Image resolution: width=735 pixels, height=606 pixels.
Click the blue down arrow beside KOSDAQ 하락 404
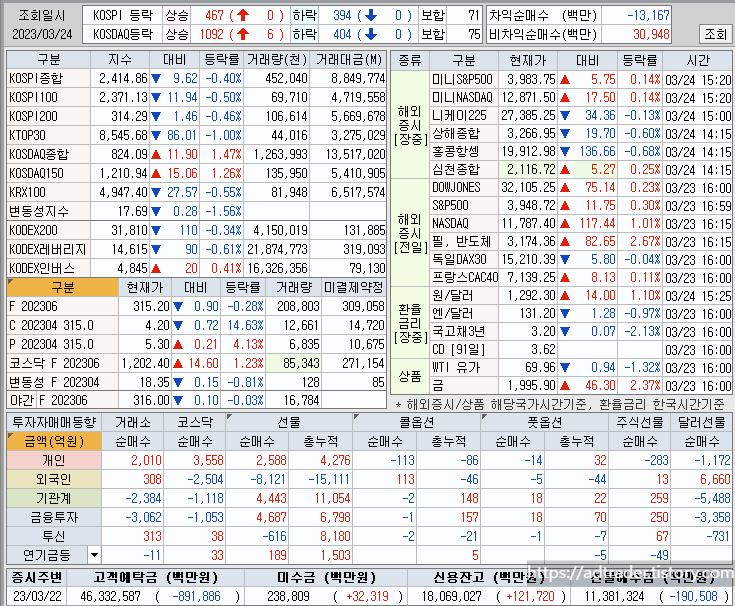(x=371, y=34)
